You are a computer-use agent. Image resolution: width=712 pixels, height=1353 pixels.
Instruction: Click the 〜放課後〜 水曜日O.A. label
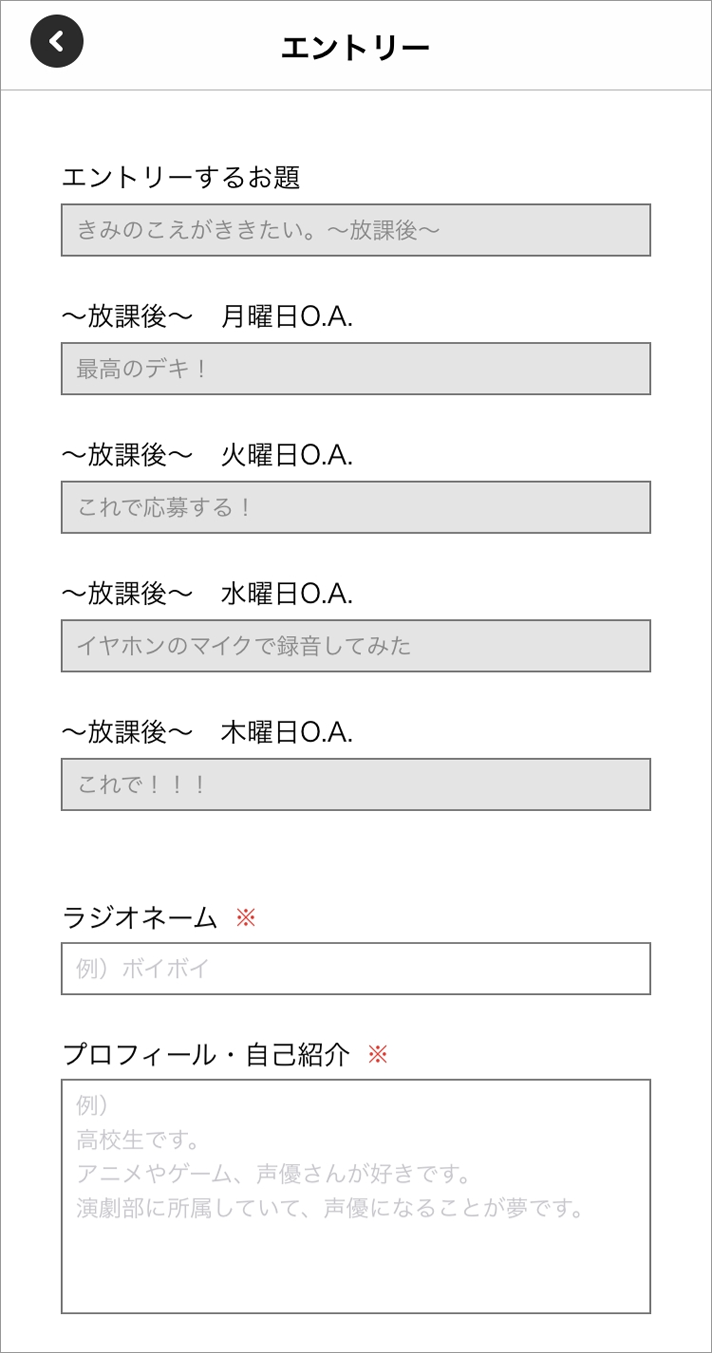point(207,594)
